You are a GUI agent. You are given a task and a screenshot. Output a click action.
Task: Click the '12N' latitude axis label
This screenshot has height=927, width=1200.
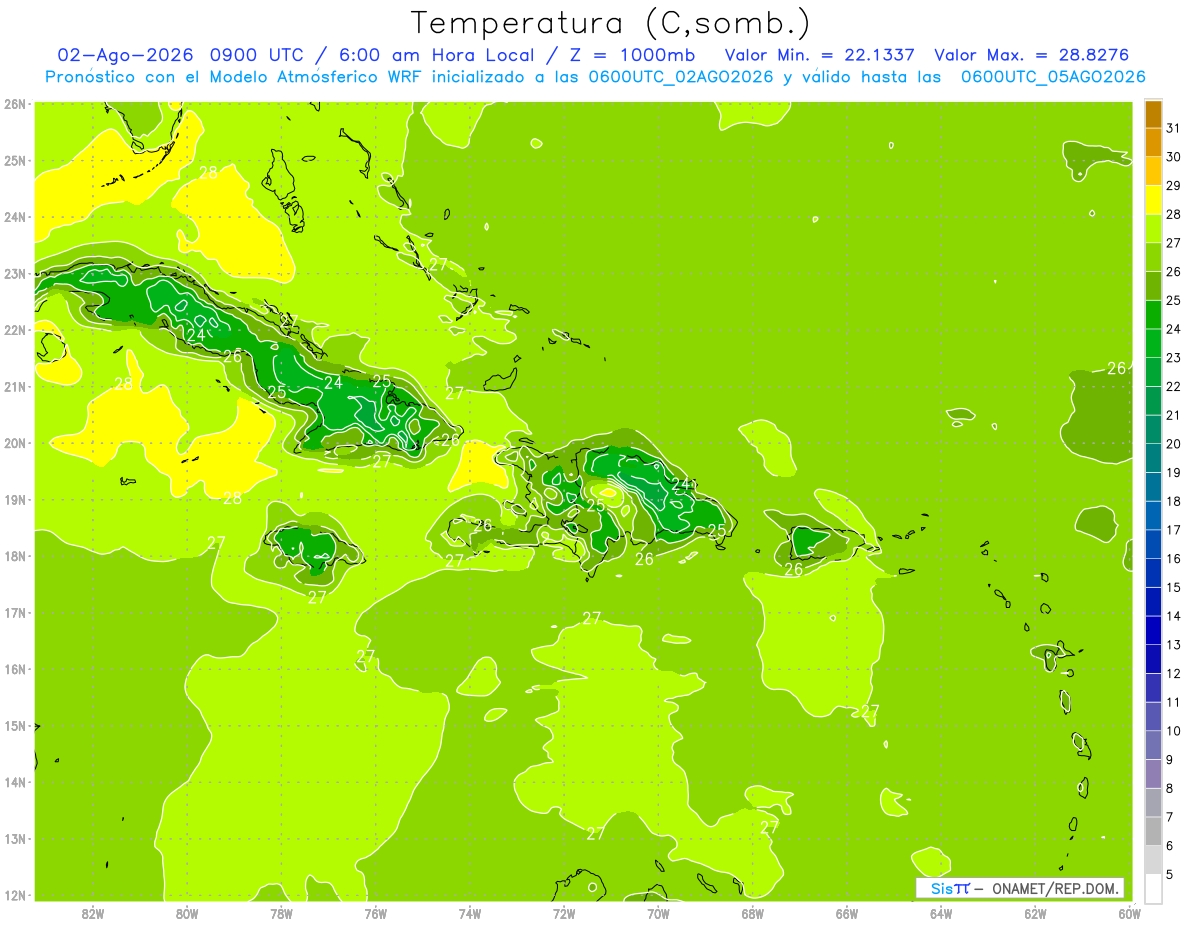click(15, 895)
